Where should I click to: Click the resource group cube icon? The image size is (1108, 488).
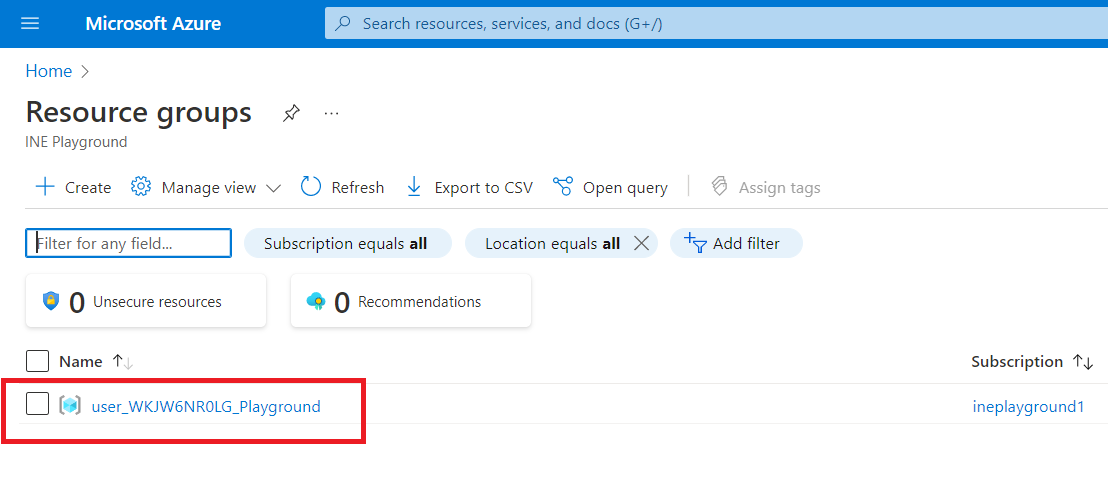click(x=70, y=406)
